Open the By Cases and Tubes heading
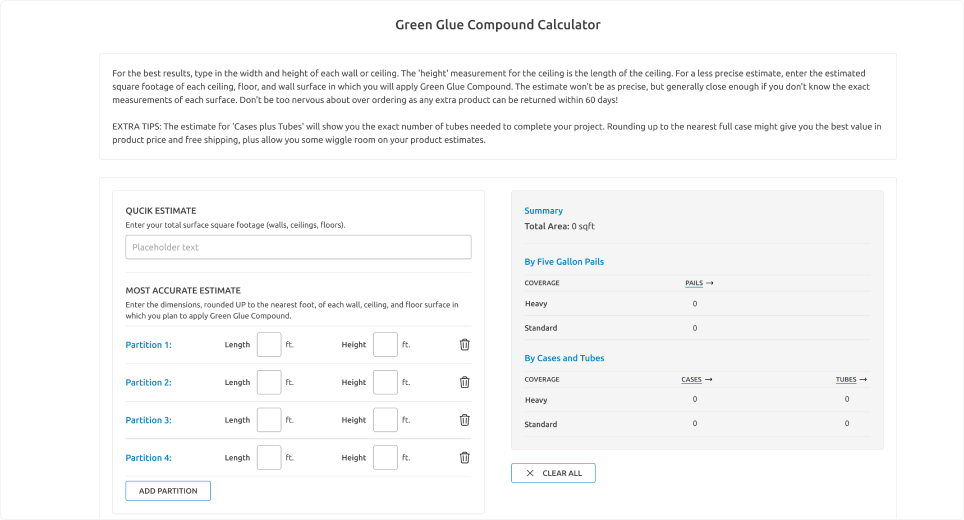The image size is (964, 520). coord(564,358)
